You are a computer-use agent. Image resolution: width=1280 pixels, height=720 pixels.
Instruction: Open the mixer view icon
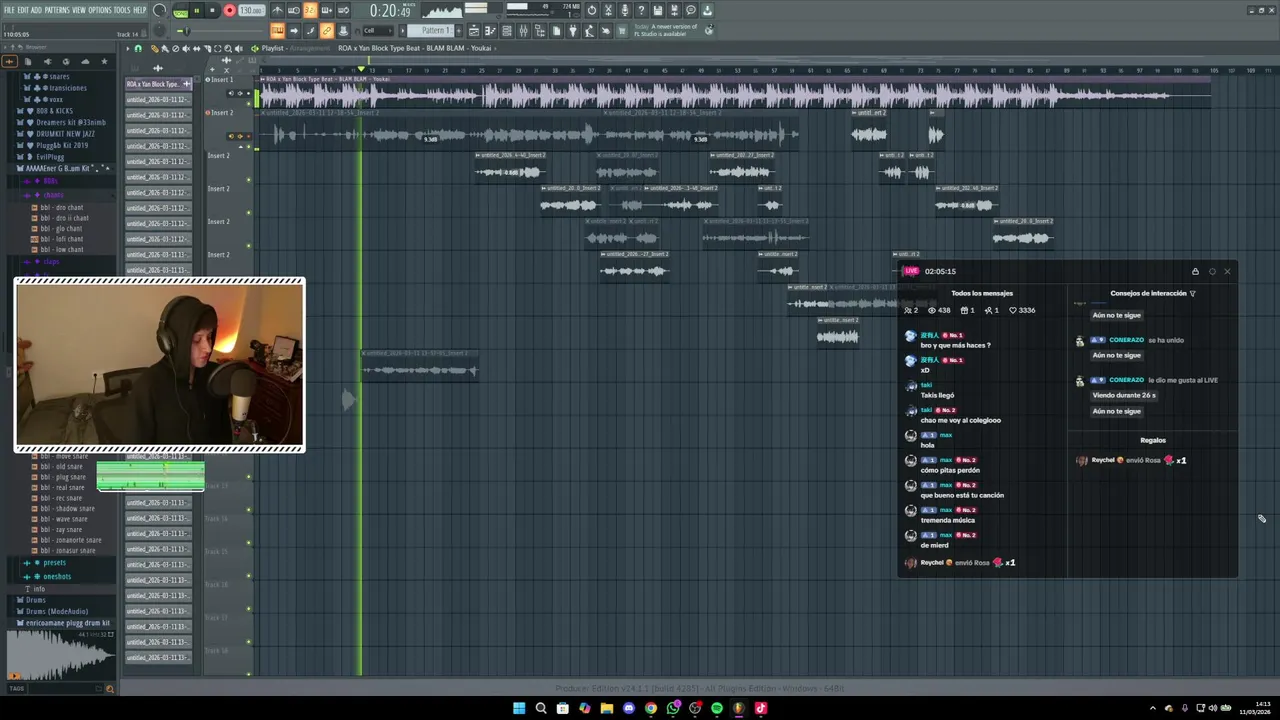(523, 31)
